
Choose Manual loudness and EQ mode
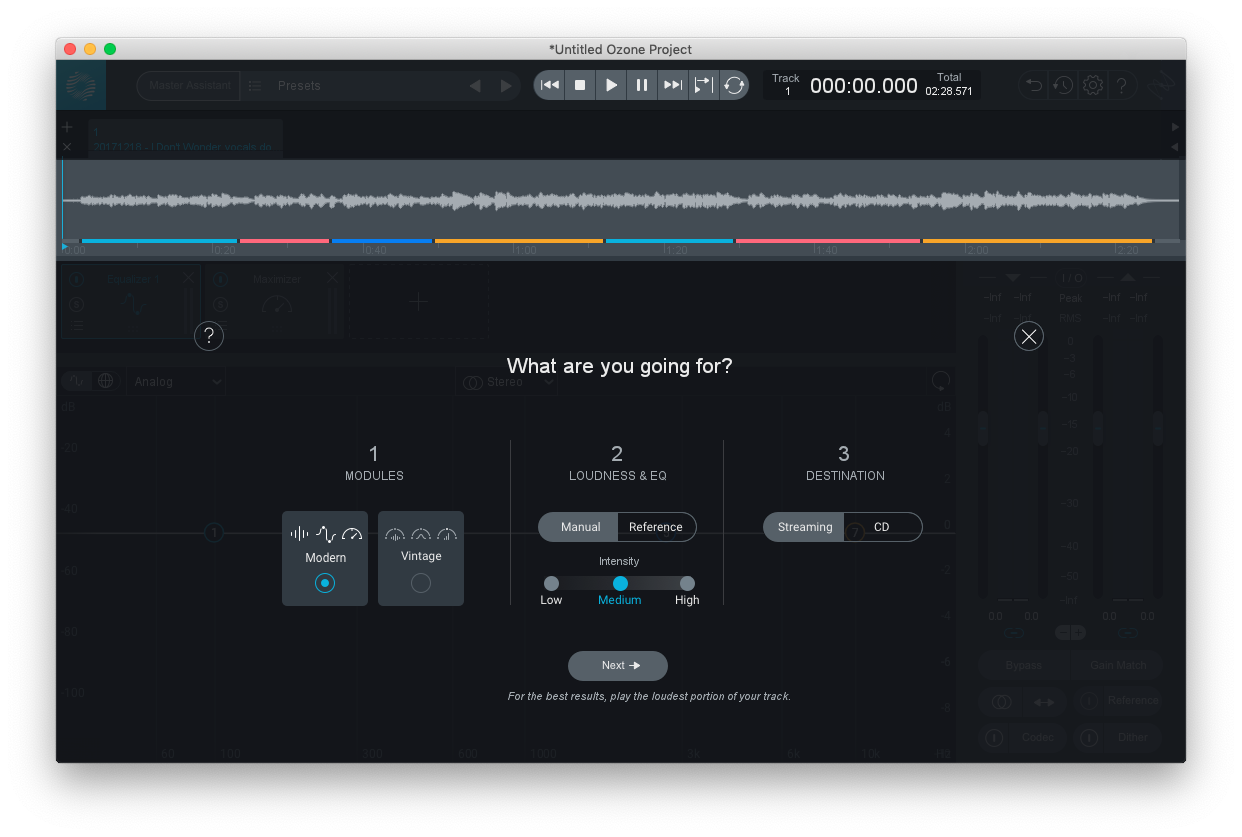[x=580, y=527]
